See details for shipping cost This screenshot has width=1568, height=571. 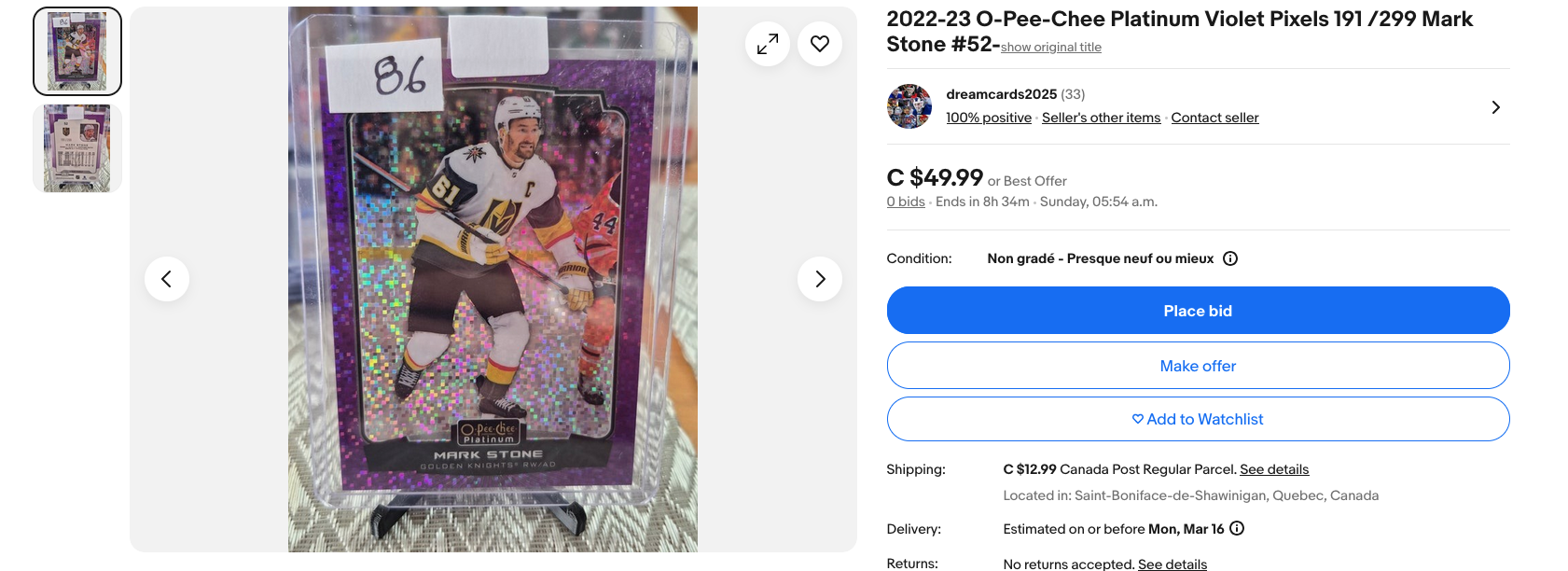tap(1274, 469)
